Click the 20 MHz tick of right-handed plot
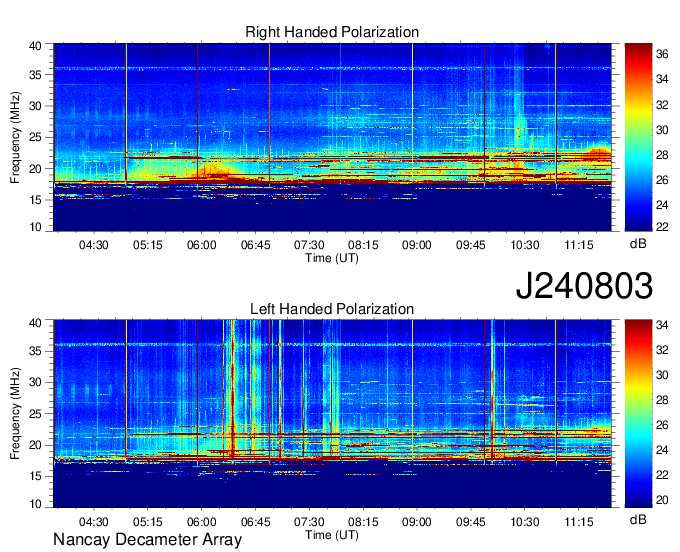 [35, 169]
